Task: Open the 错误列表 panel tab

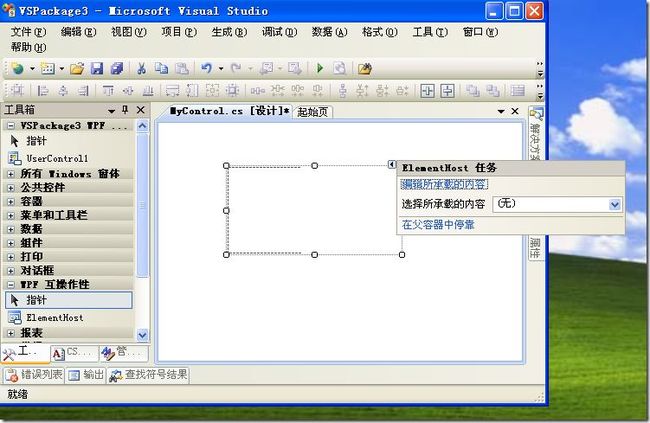Action: click(34, 375)
